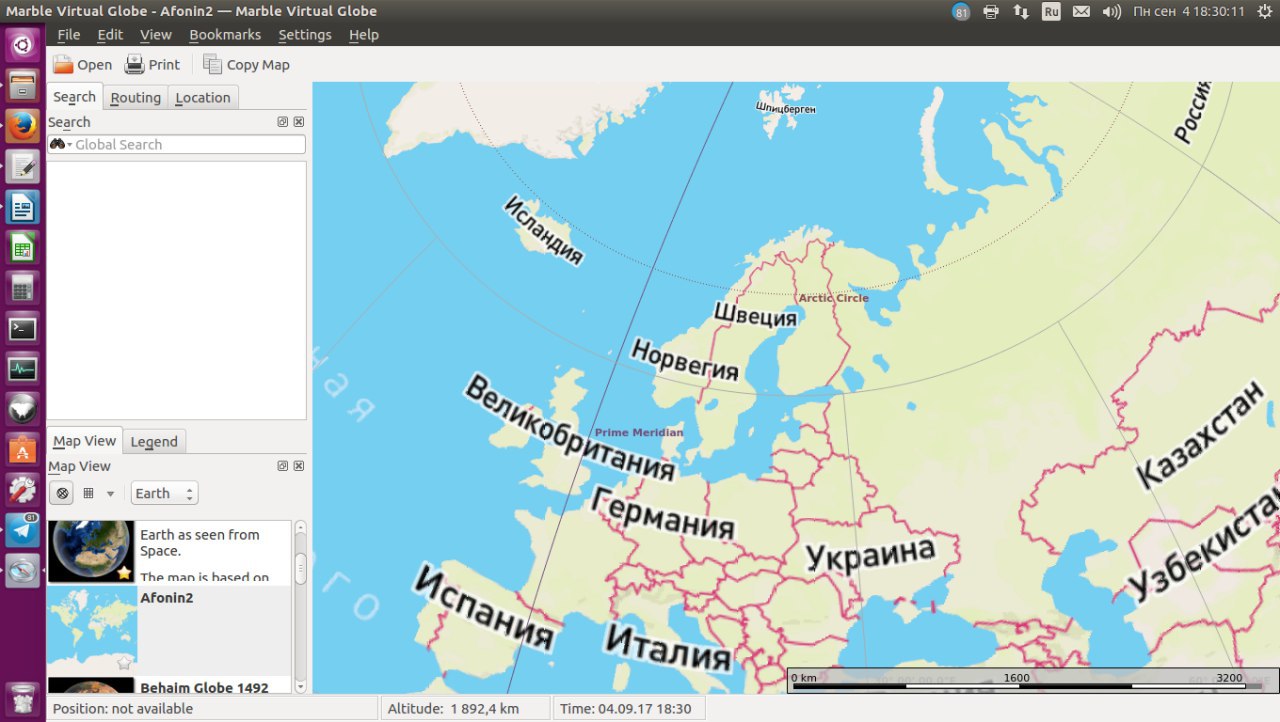Click the theme list scroll-down arrow
The image size is (1280, 722).
click(x=300, y=687)
